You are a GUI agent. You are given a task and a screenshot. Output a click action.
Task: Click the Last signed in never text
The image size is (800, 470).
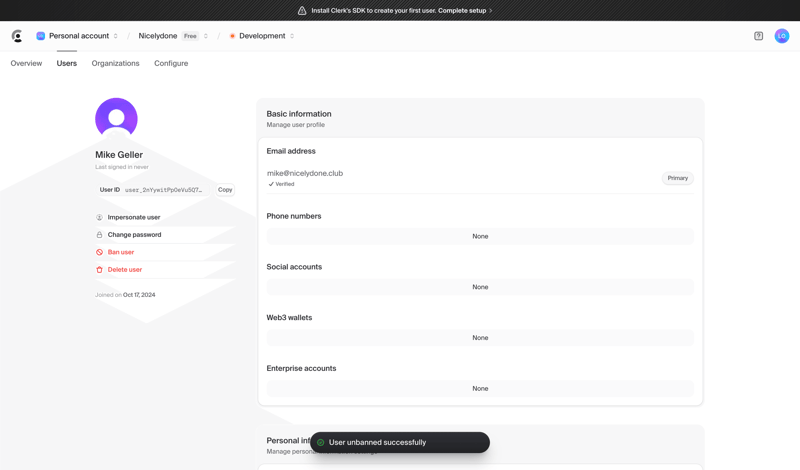(122, 167)
